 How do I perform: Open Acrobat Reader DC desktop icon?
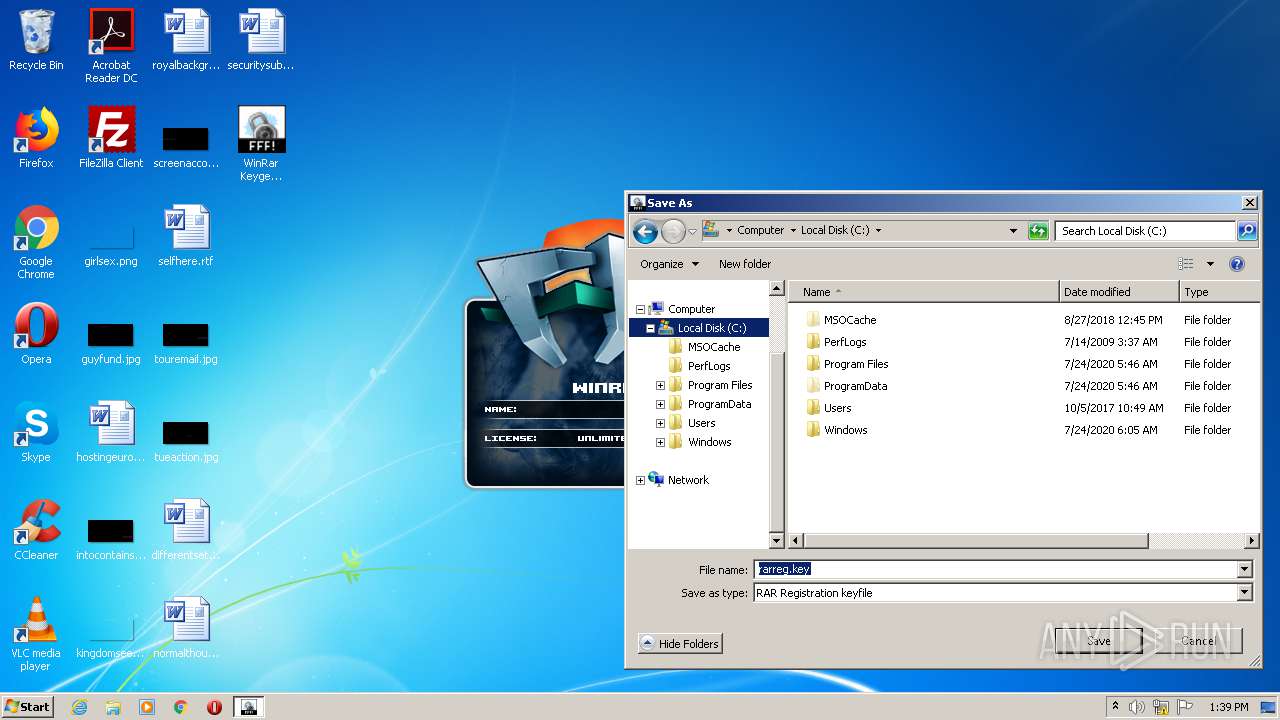coord(111,46)
